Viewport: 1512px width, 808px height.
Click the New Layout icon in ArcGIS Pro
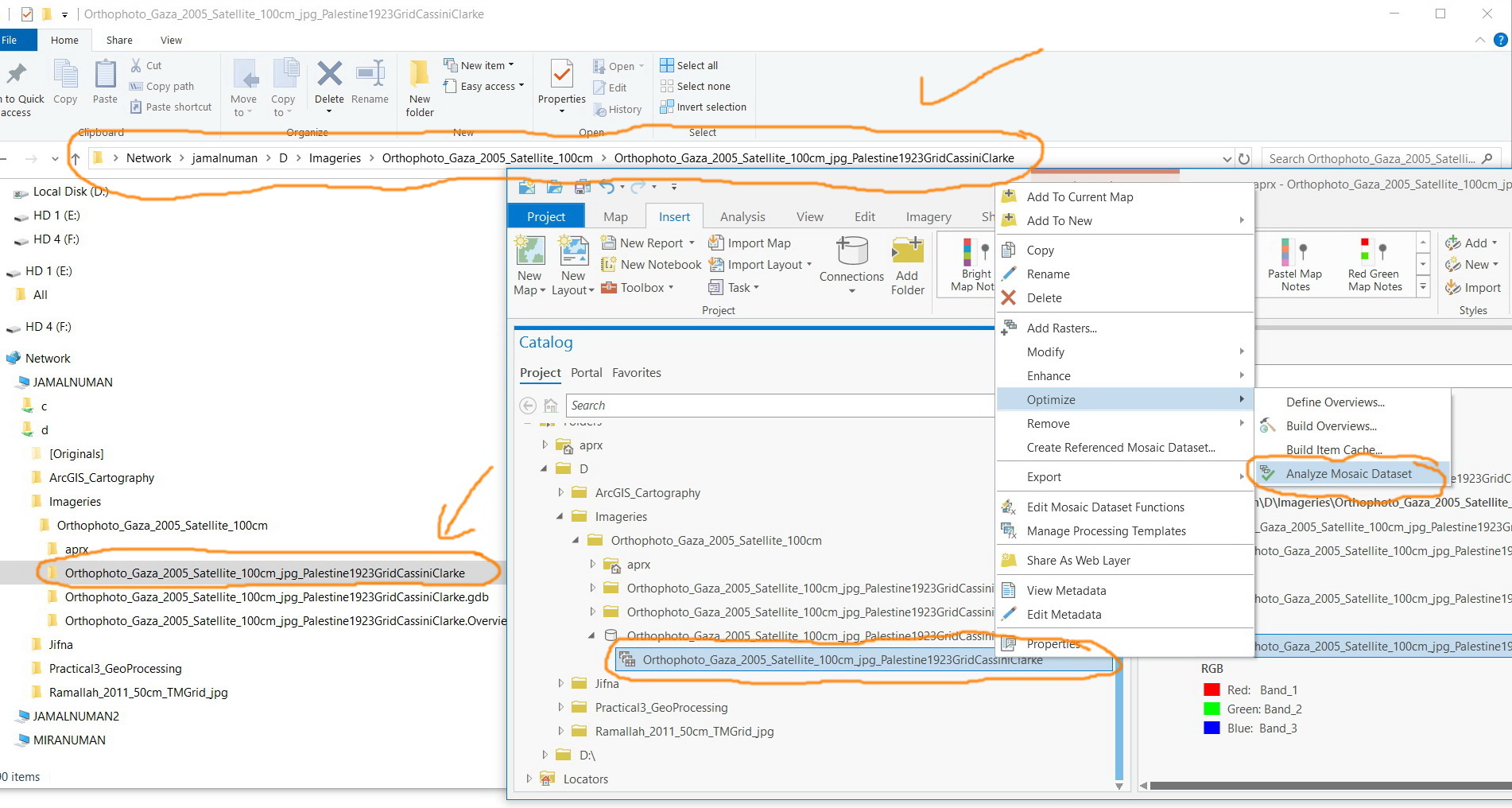pyautogui.click(x=573, y=251)
